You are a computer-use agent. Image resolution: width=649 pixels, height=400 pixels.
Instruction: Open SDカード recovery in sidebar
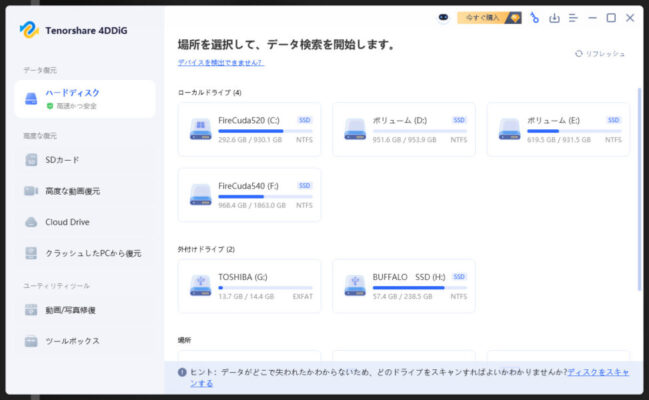click(62, 160)
